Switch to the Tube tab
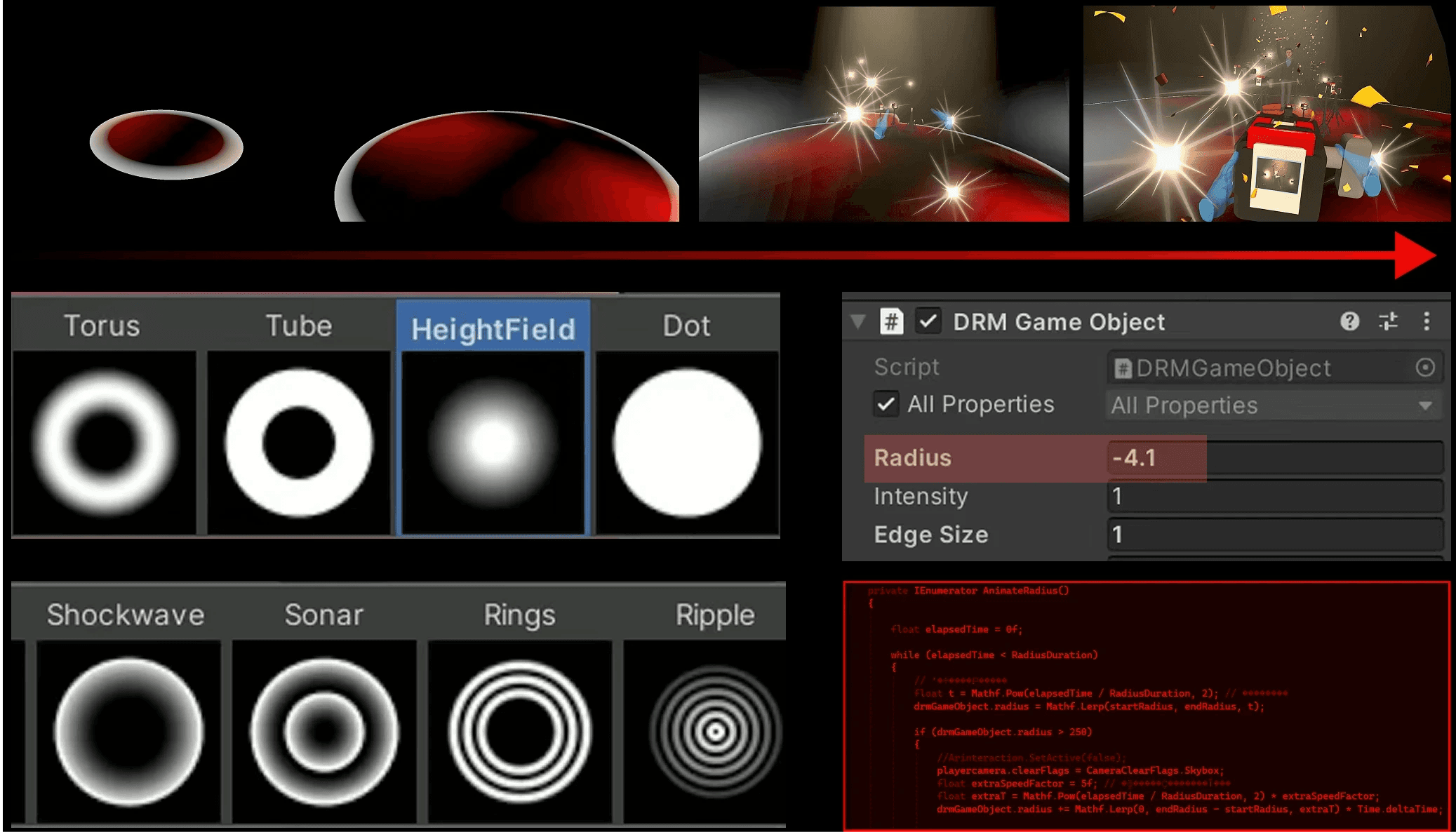The image size is (1456, 832). 299,326
